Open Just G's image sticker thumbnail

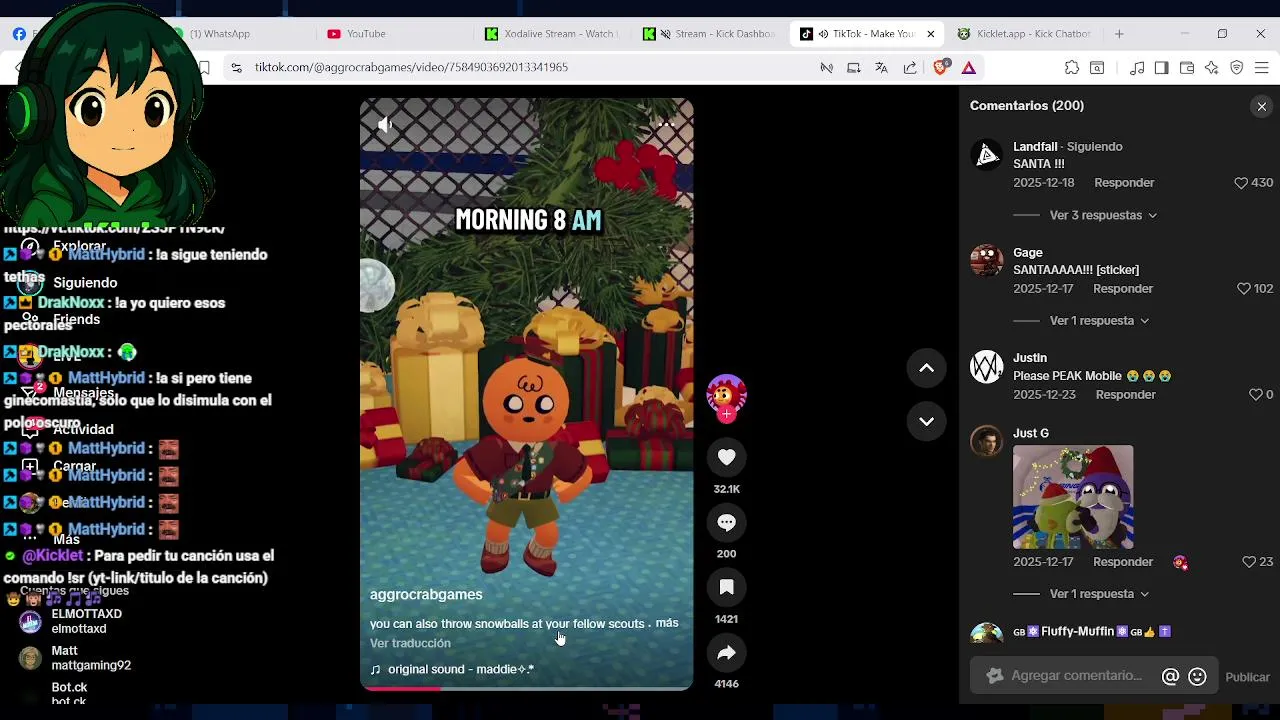point(1073,497)
